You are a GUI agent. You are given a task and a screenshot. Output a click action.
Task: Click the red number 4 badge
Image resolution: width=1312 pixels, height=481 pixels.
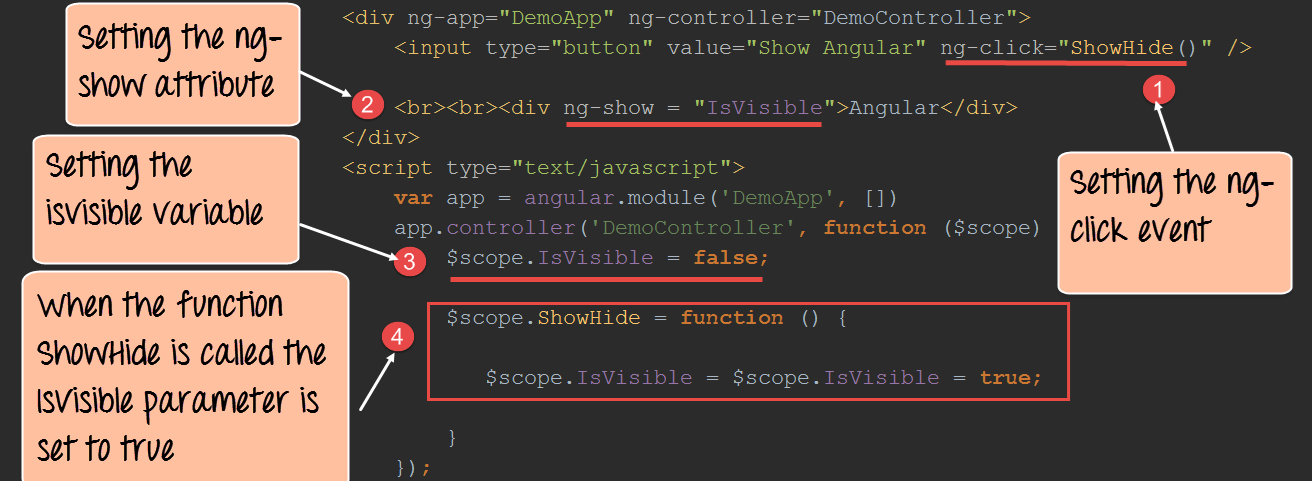[x=398, y=338]
